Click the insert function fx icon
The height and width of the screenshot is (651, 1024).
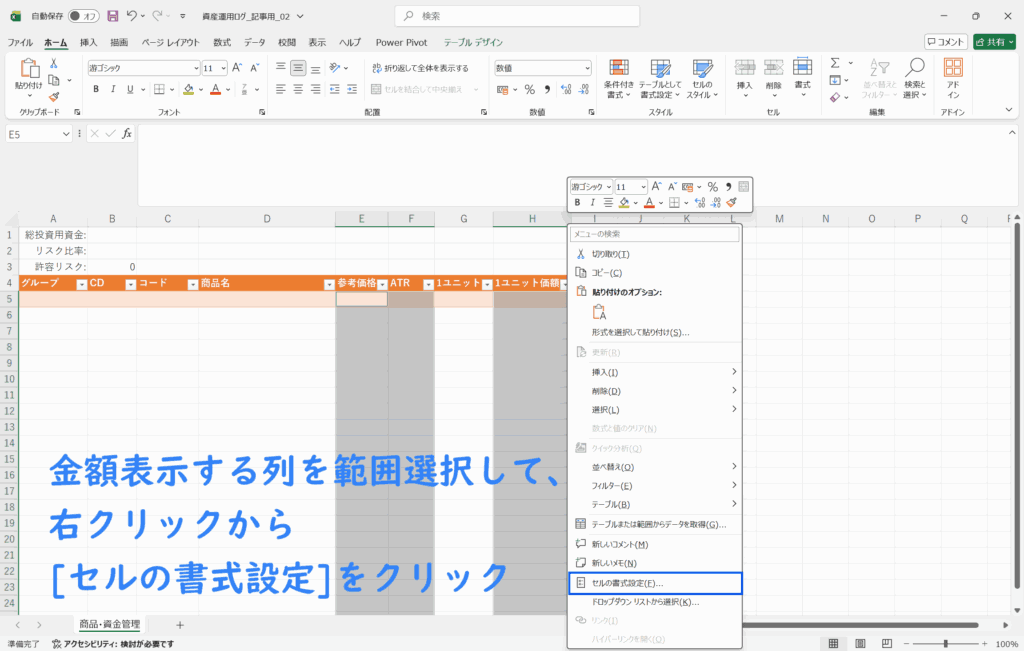coord(126,134)
